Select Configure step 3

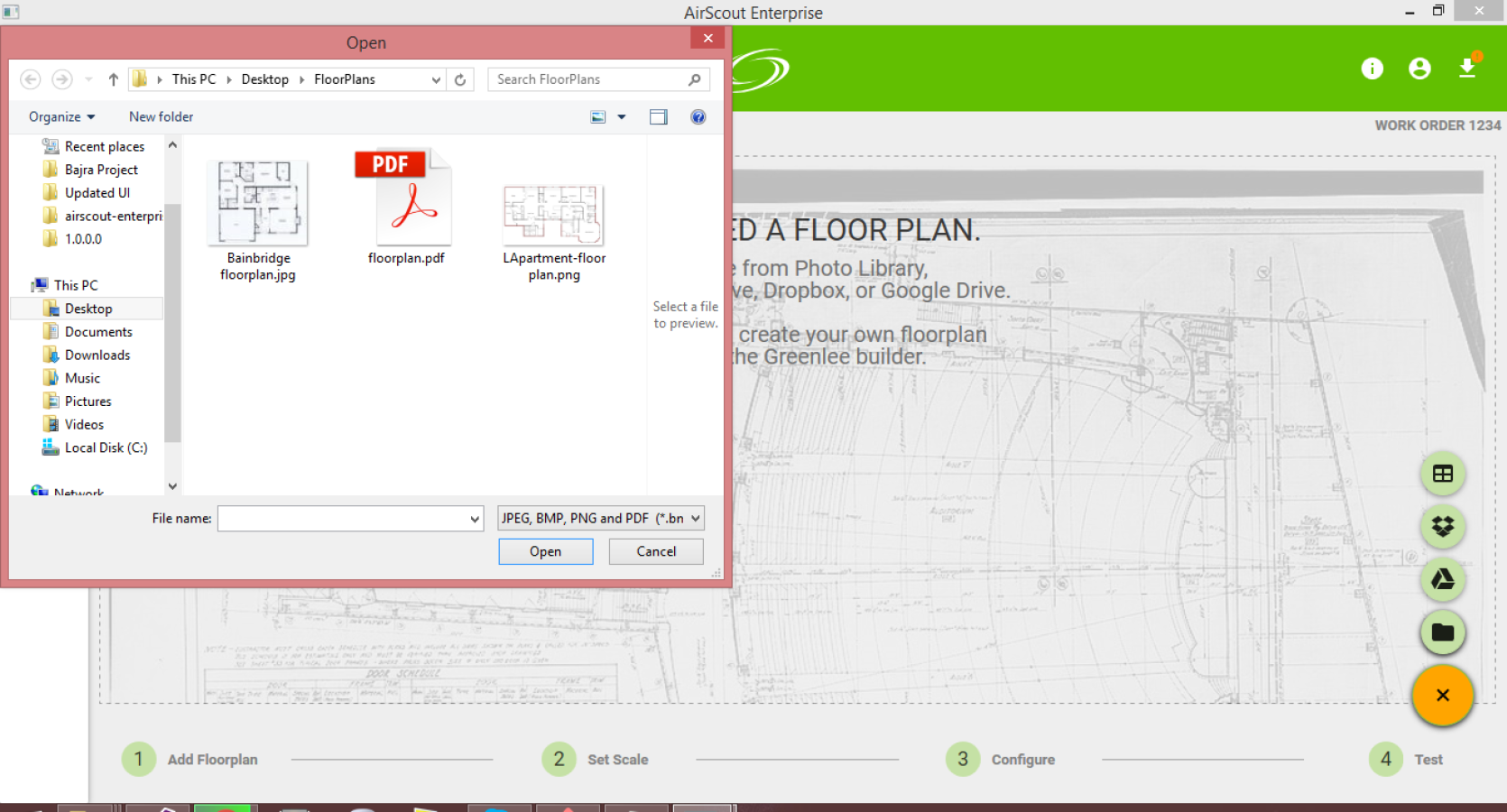click(x=1001, y=760)
